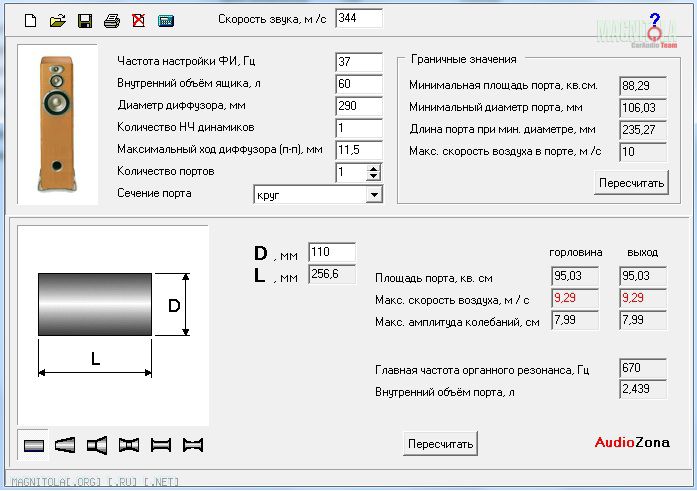Click the floor speaker picture
This screenshot has width=697, height=491.
(57, 124)
